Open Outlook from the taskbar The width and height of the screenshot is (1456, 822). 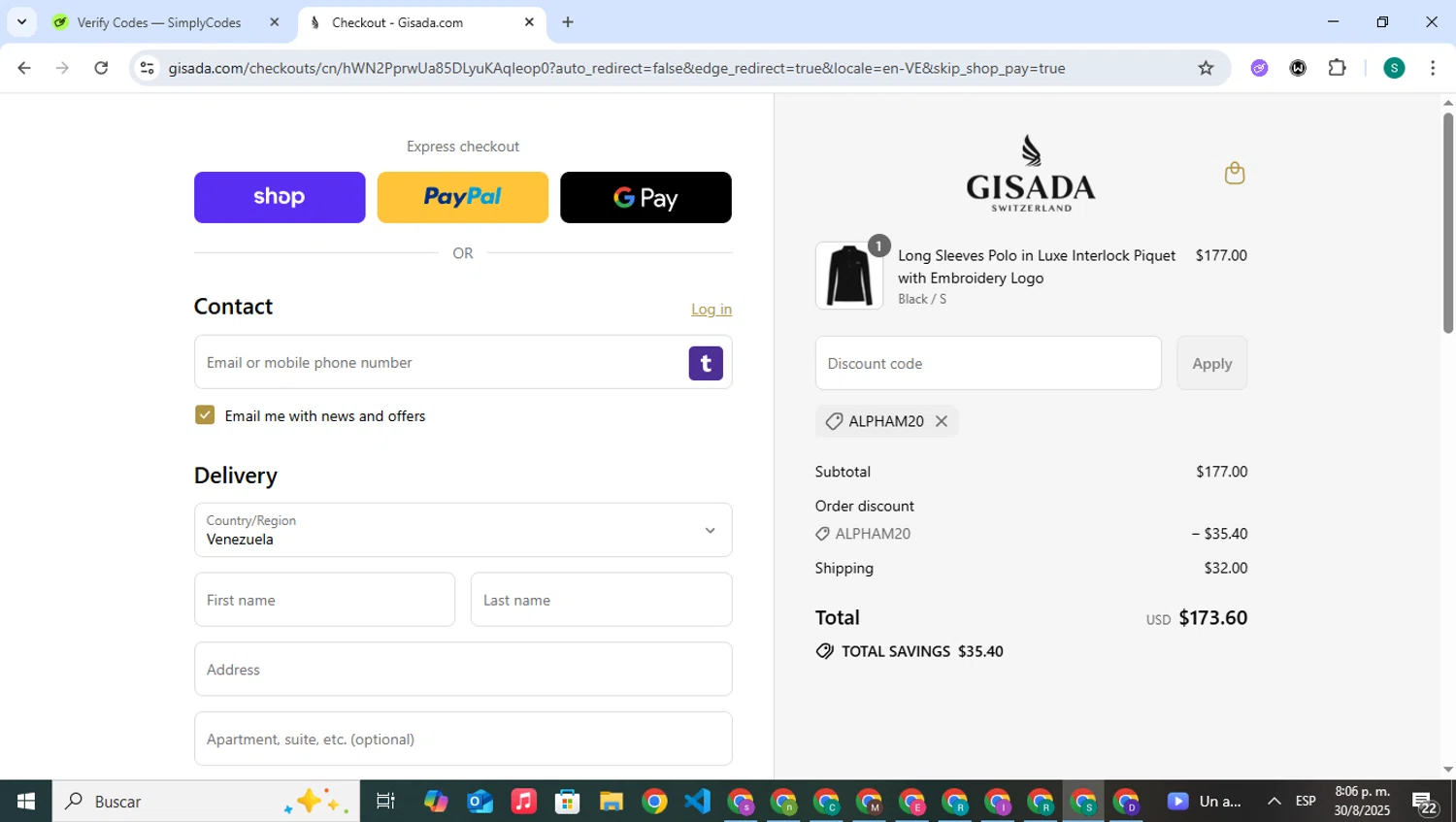pyautogui.click(x=480, y=802)
